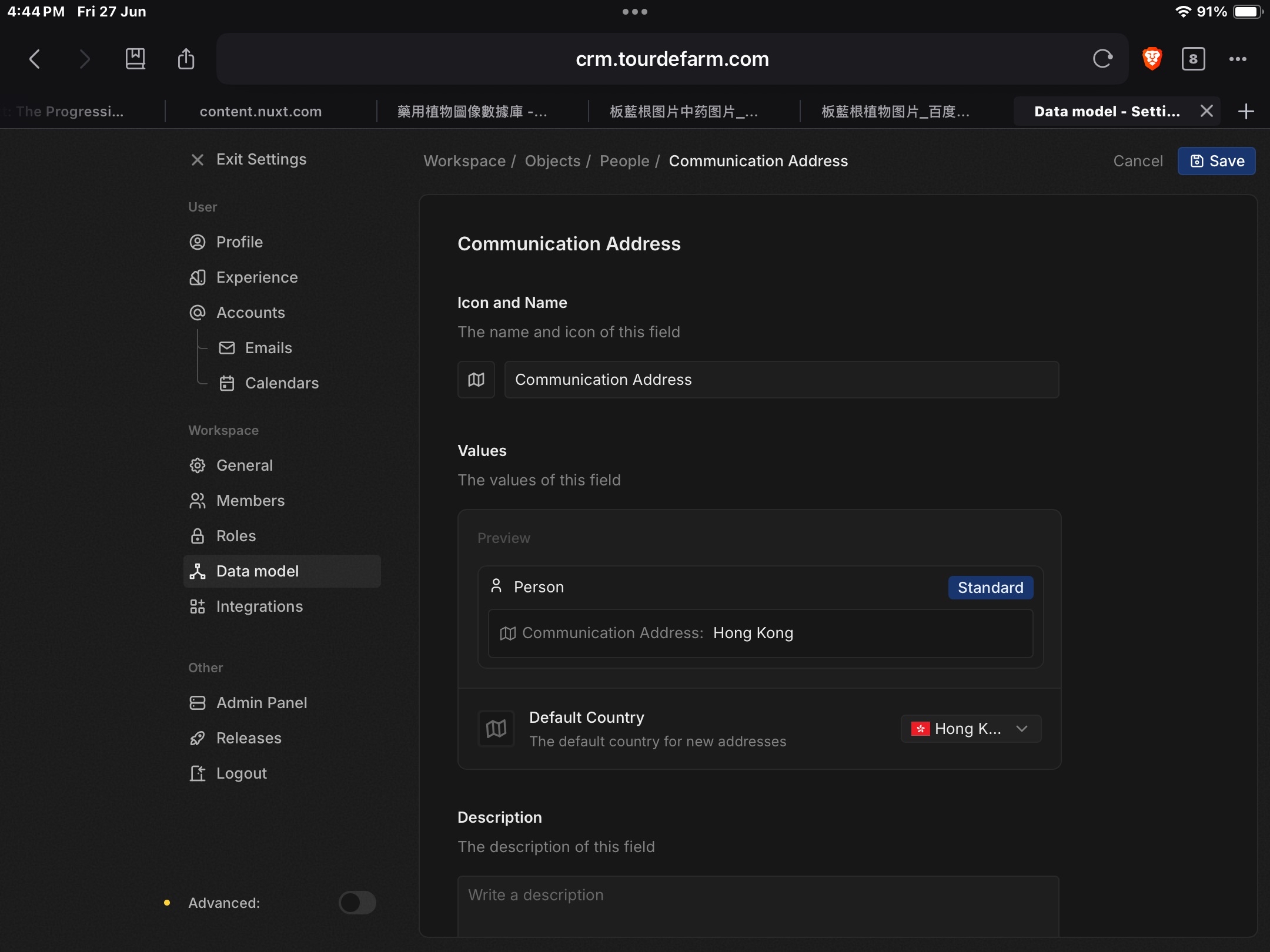Open Default Country Hong Kong dropdown
The height and width of the screenshot is (952, 1270).
coord(971,729)
